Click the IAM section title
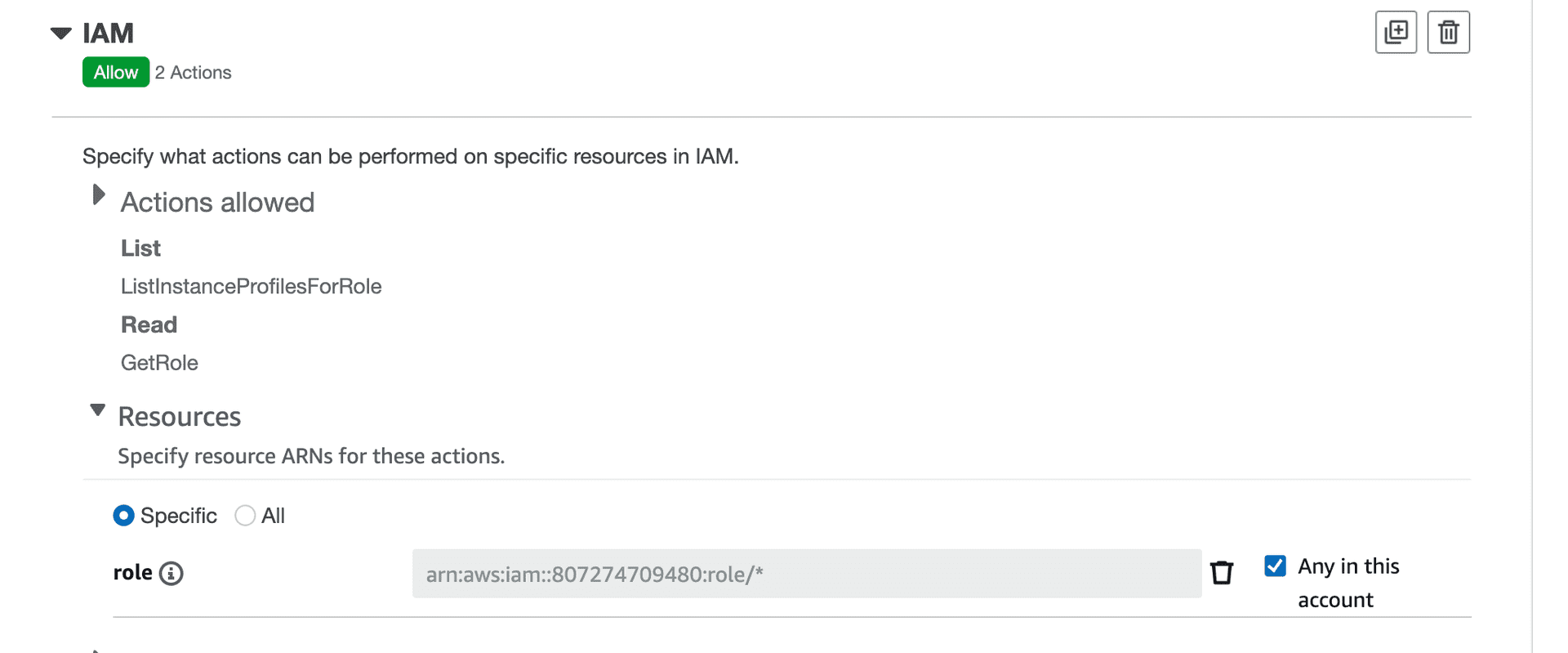 point(107,33)
